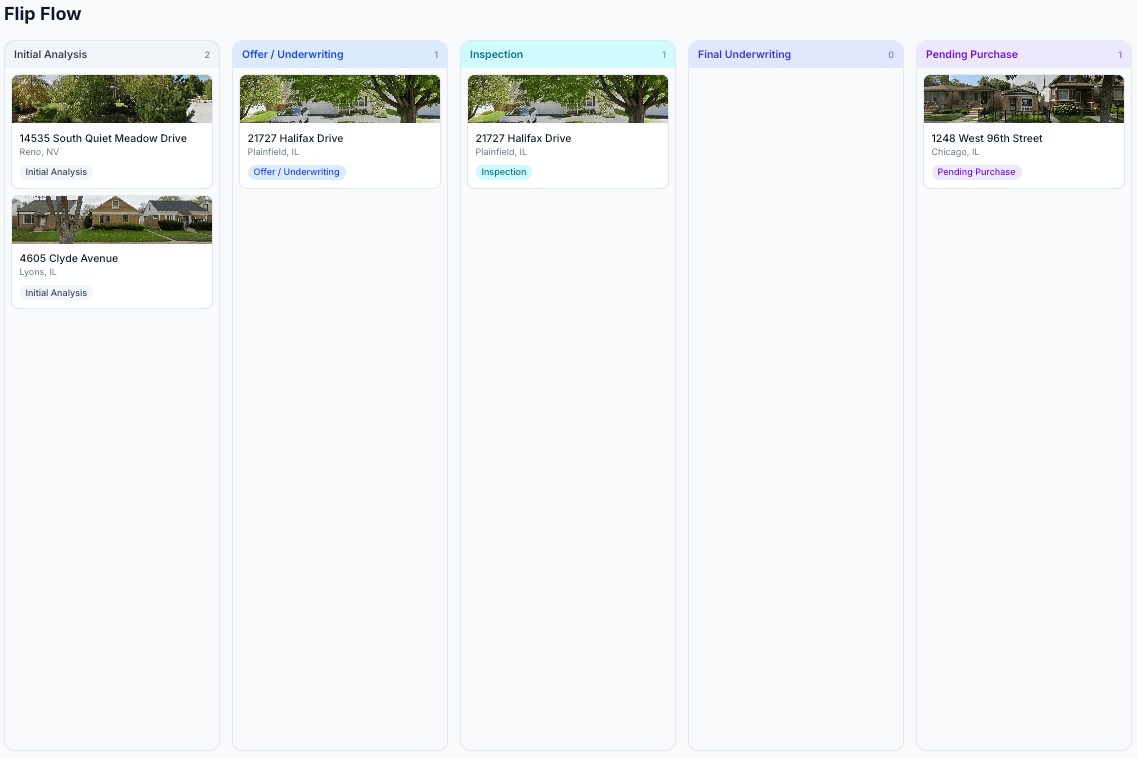Click Initial Analysis tag on Quiet Meadow card
This screenshot has height=758, width=1137.
[56, 172]
